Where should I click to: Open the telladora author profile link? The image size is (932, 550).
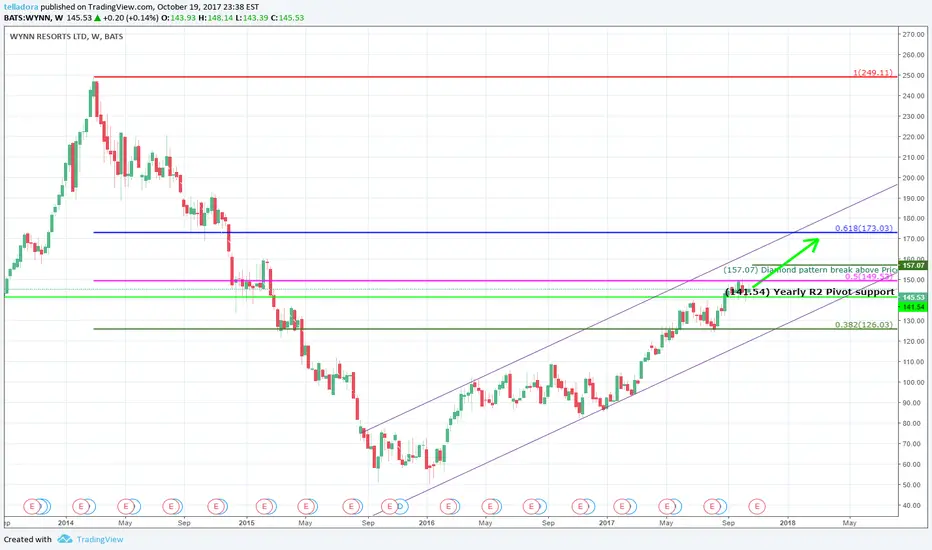point(21,7)
